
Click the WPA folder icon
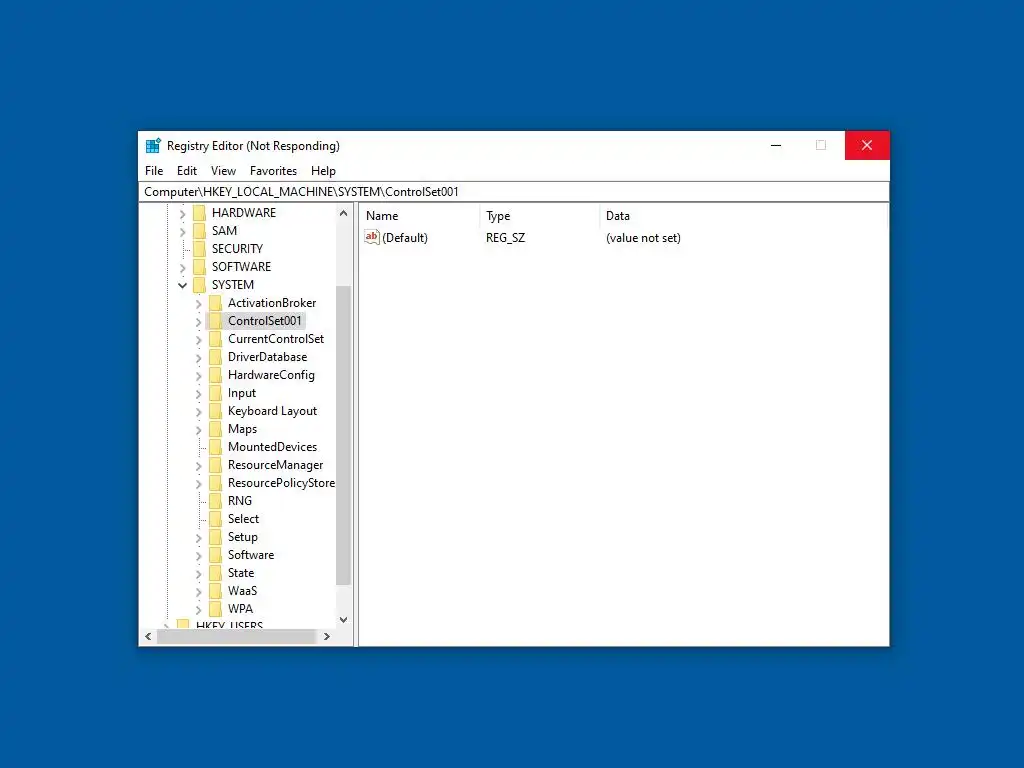pos(216,609)
